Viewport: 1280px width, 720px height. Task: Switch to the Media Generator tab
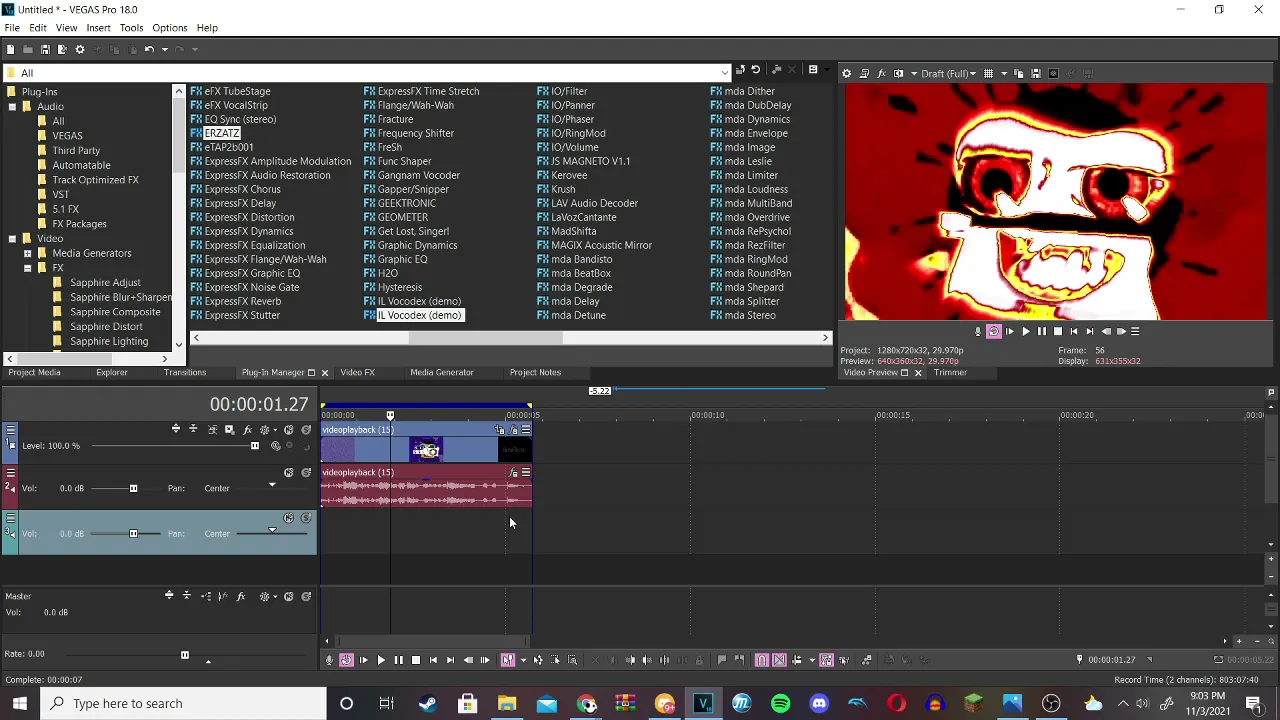pyautogui.click(x=441, y=372)
